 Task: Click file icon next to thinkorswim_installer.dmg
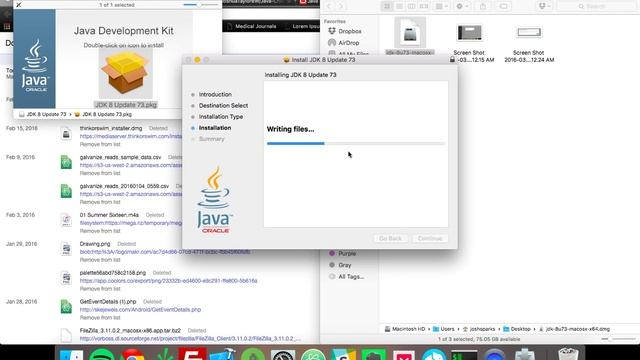66,134
